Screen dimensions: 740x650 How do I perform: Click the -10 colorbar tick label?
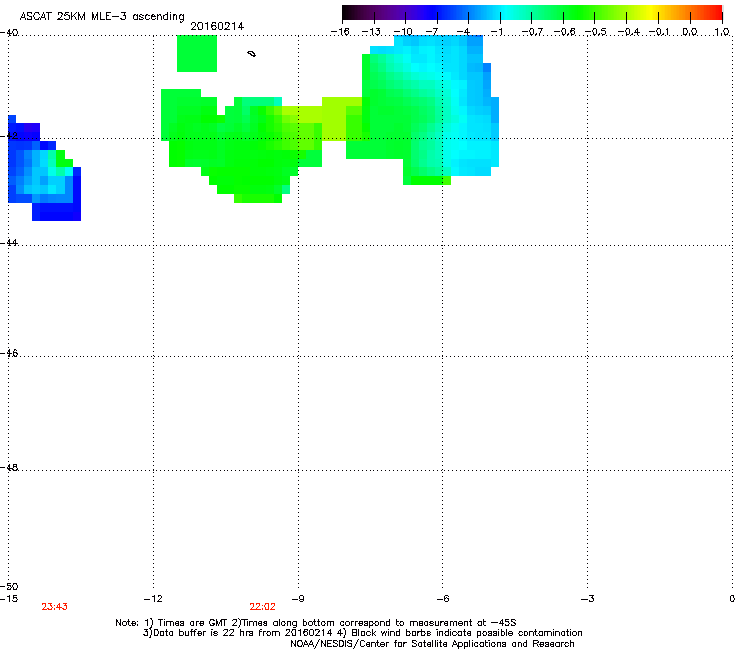(x=403, y=32)
